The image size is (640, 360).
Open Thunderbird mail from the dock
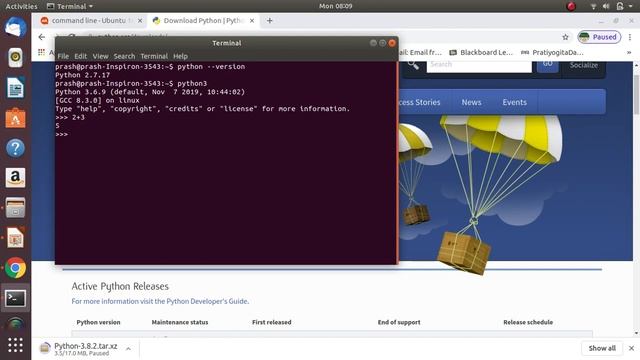[x=16, y=28]
